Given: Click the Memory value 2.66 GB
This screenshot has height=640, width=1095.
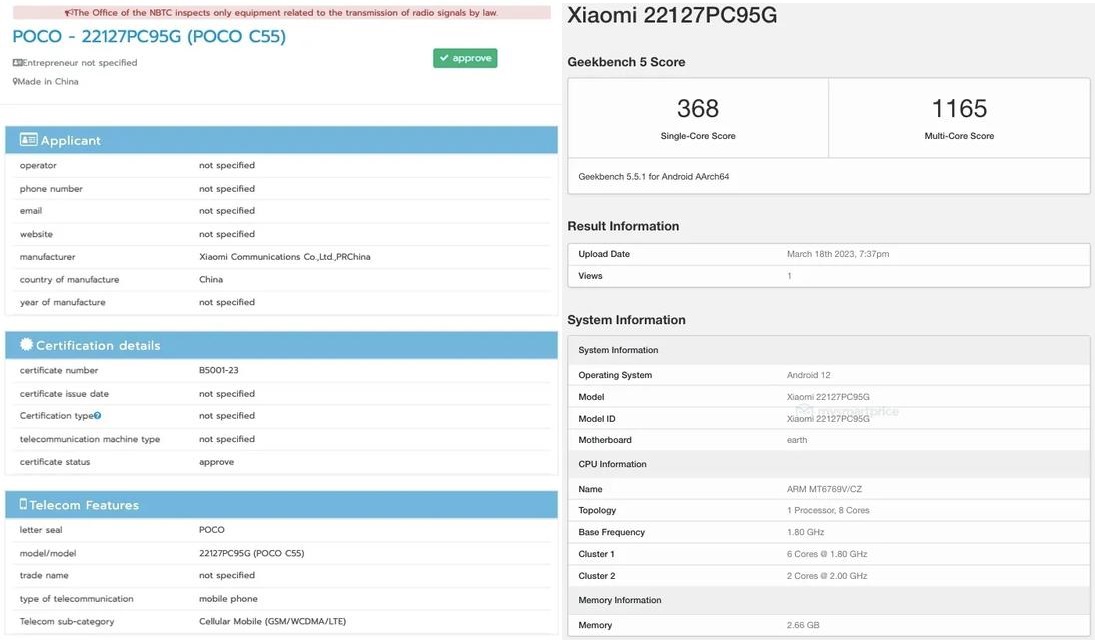Looking at the screenshot, I should coord(803,625).
